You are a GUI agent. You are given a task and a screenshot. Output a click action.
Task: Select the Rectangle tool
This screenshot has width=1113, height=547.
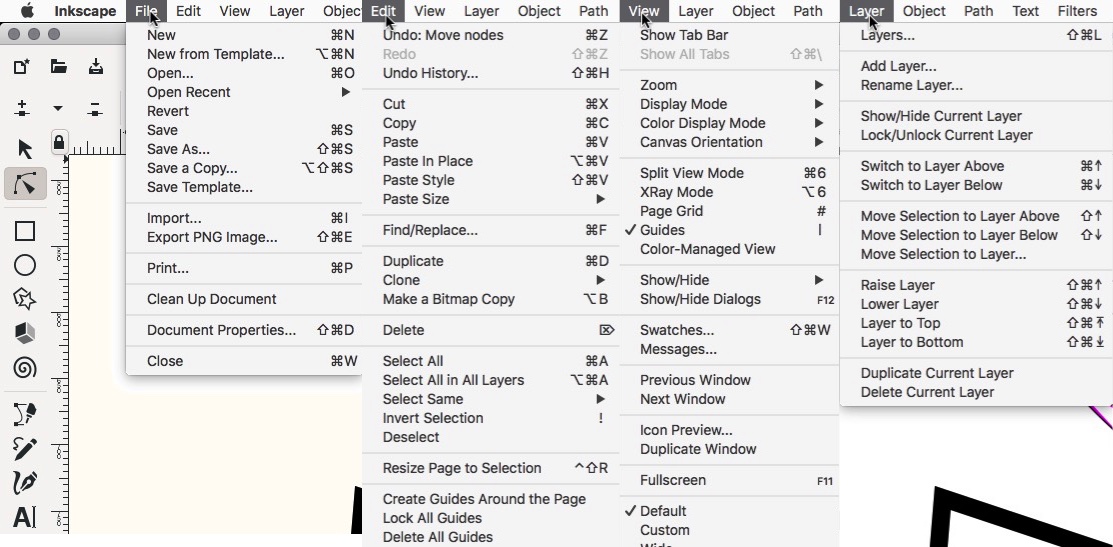click(x=25, y=231)
